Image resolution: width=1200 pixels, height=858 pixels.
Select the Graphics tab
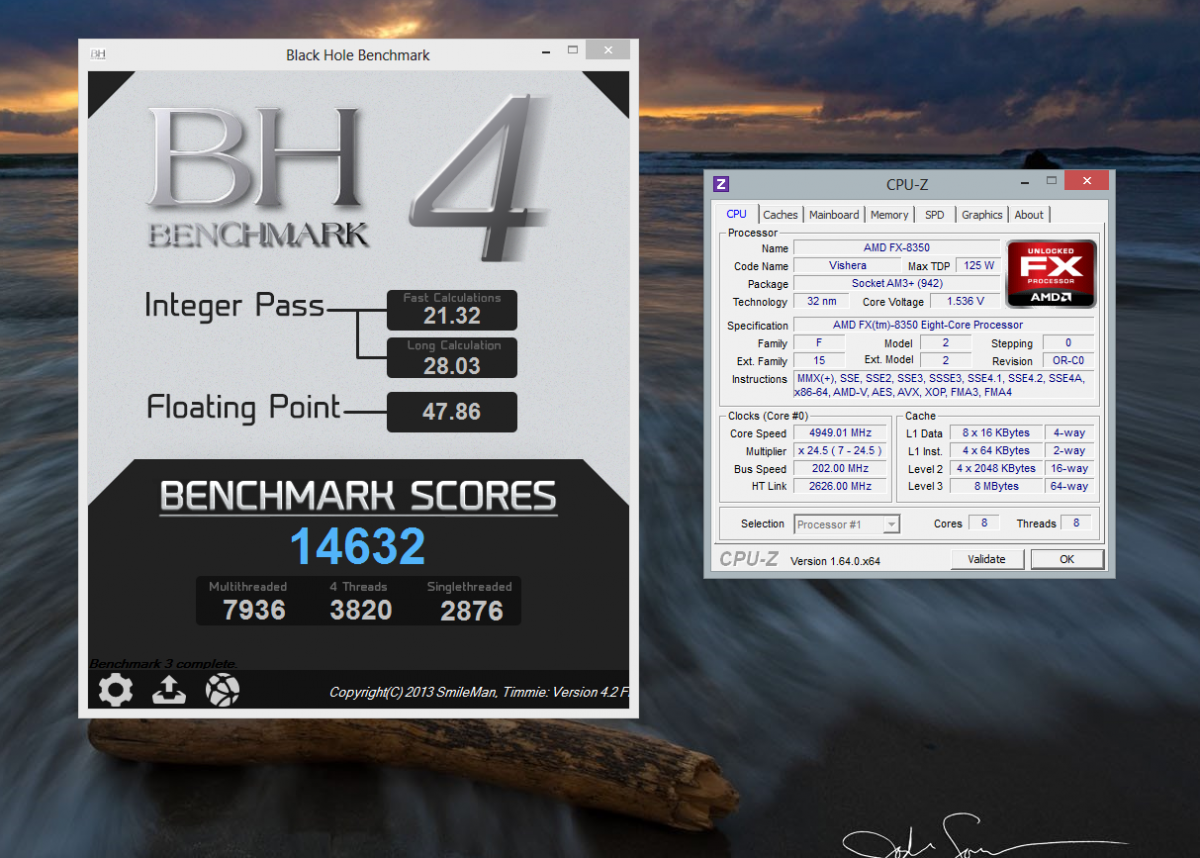(x=982, y=215)
